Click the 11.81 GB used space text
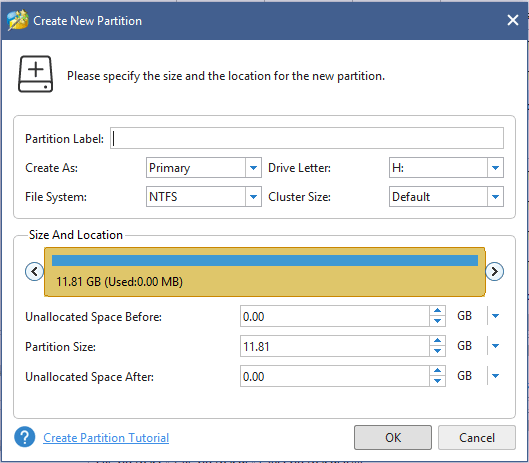This screenshot has height=463, width=529. (x=119, y=281)
